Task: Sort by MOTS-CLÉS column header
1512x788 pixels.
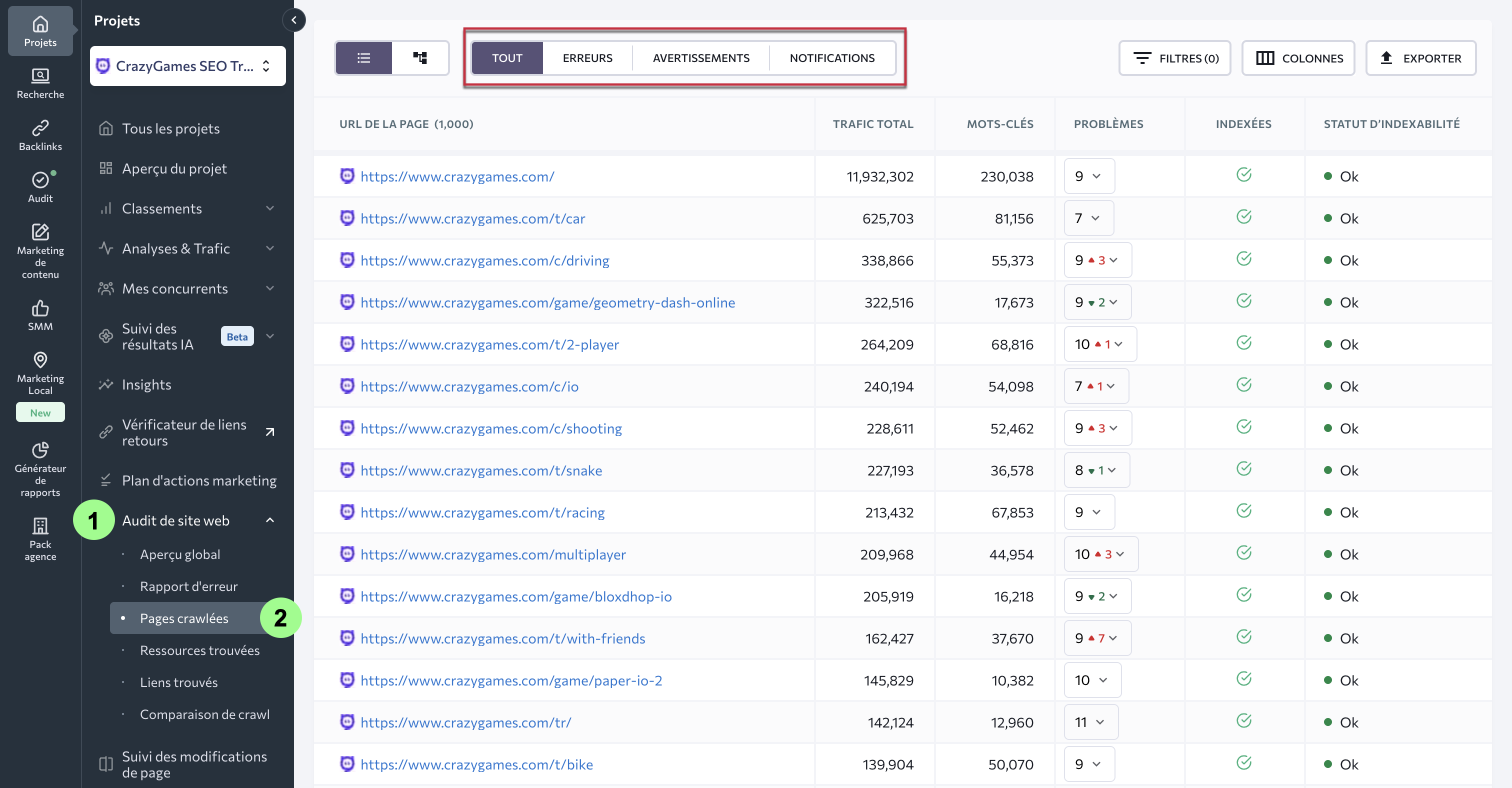Action: [999, 124]
